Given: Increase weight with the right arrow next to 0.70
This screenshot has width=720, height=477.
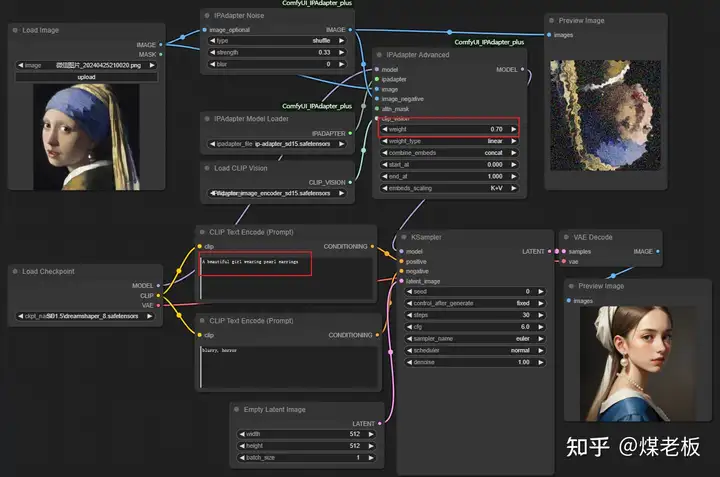Looking at the screenshot, I should point(514,129).
